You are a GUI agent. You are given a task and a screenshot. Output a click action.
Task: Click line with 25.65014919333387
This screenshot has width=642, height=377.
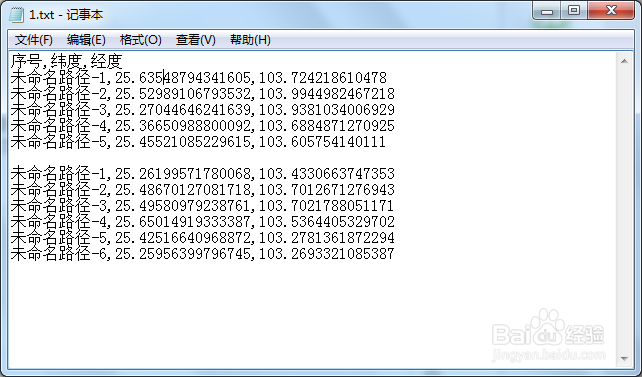coord(203,222)
